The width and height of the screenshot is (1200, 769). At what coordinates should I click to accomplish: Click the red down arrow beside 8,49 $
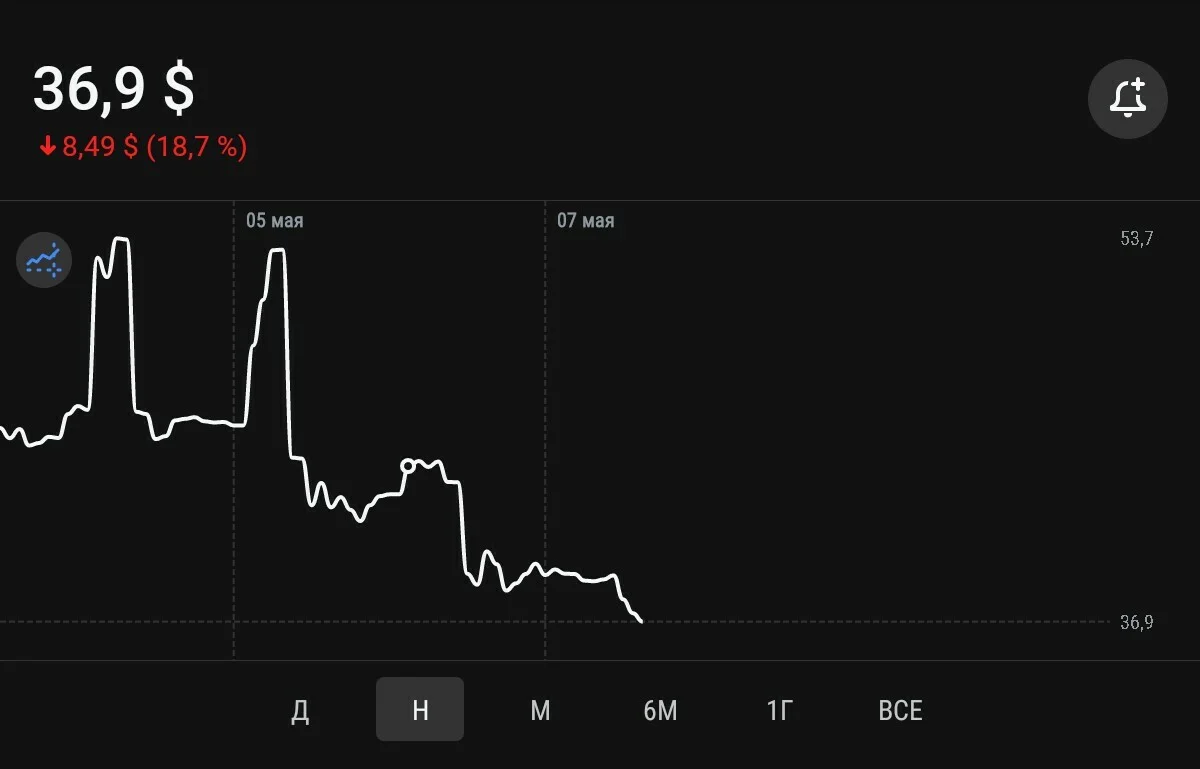coord(47,148)
